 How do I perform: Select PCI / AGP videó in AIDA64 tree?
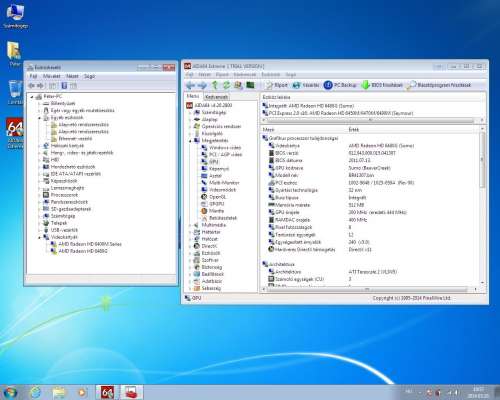222,154
